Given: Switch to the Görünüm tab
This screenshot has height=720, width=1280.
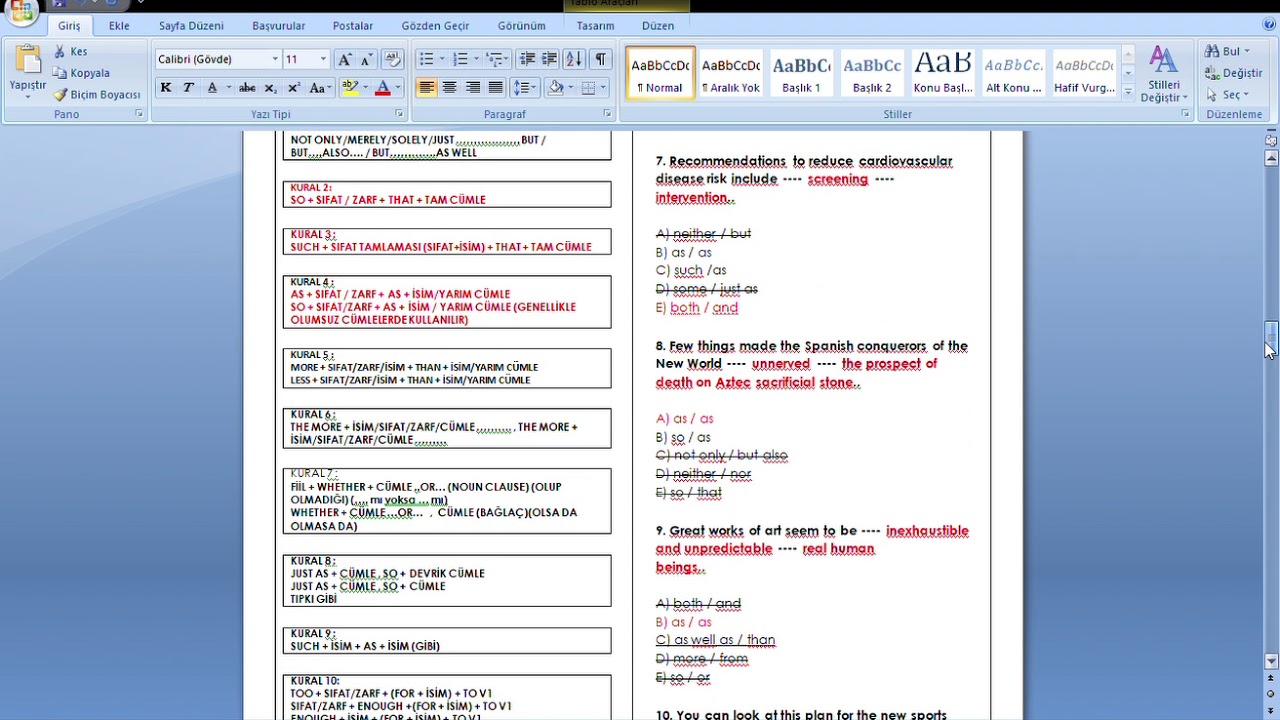Looking at the screenshot, I should click(x=522, y=25).
